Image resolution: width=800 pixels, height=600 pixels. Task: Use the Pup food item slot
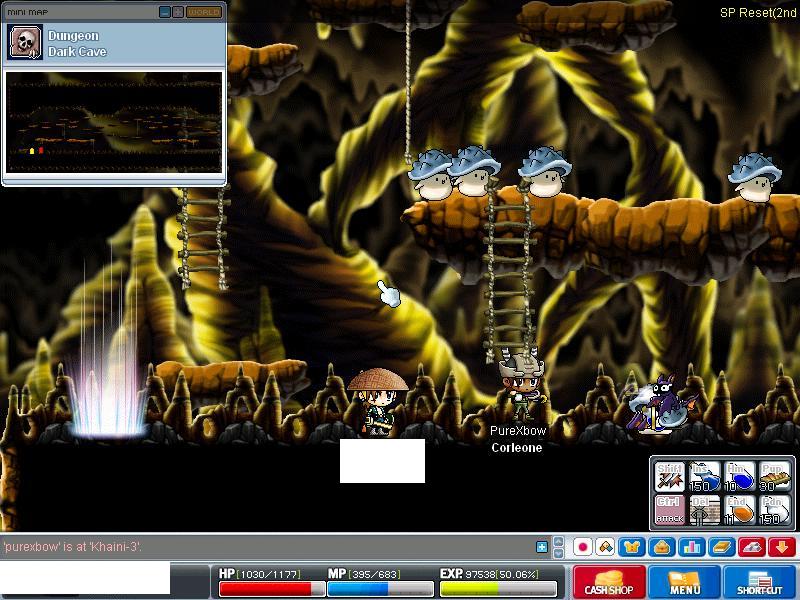click(x=774, y=477)
